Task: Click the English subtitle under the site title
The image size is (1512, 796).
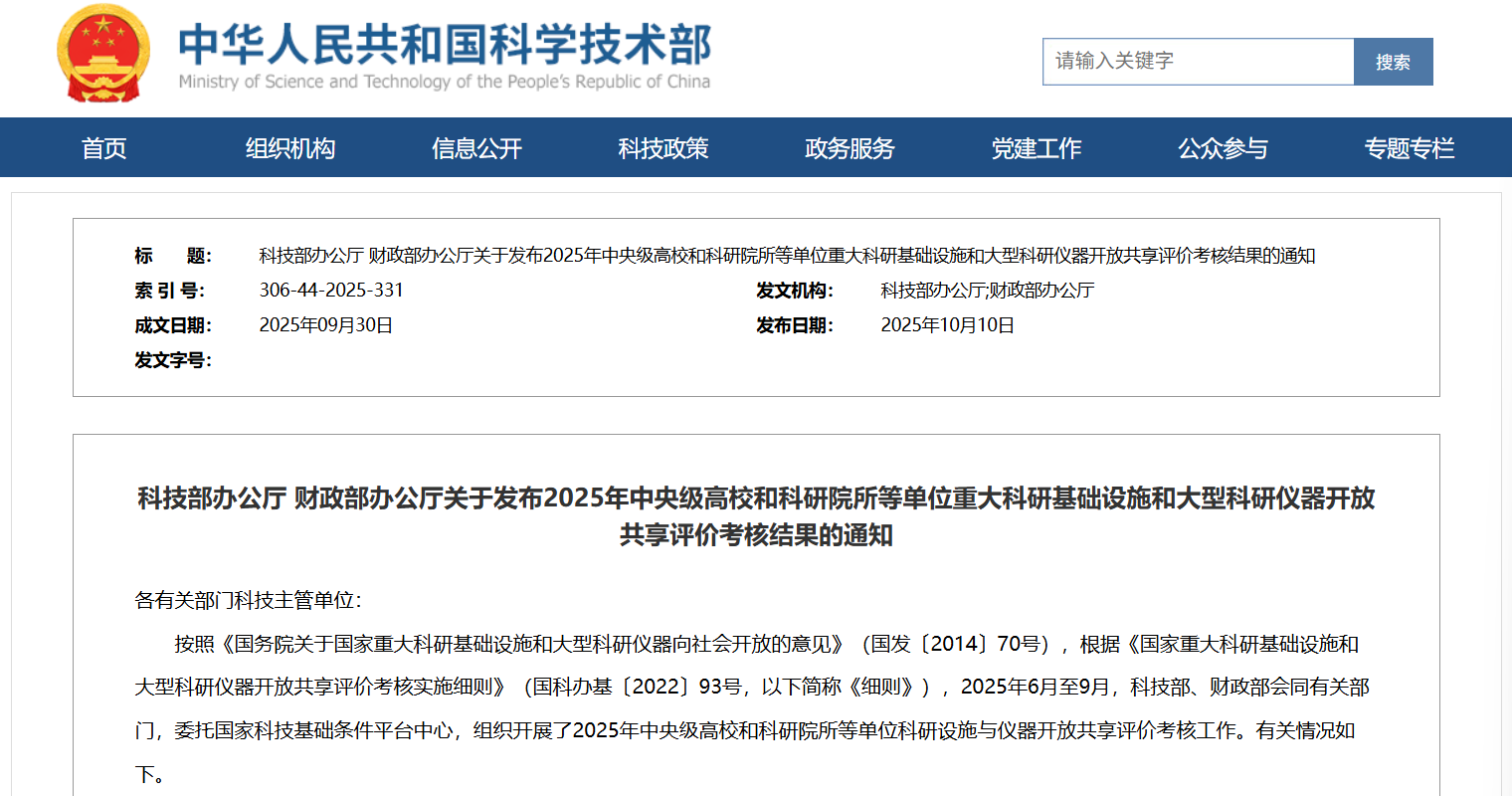Action: (445, 82)
